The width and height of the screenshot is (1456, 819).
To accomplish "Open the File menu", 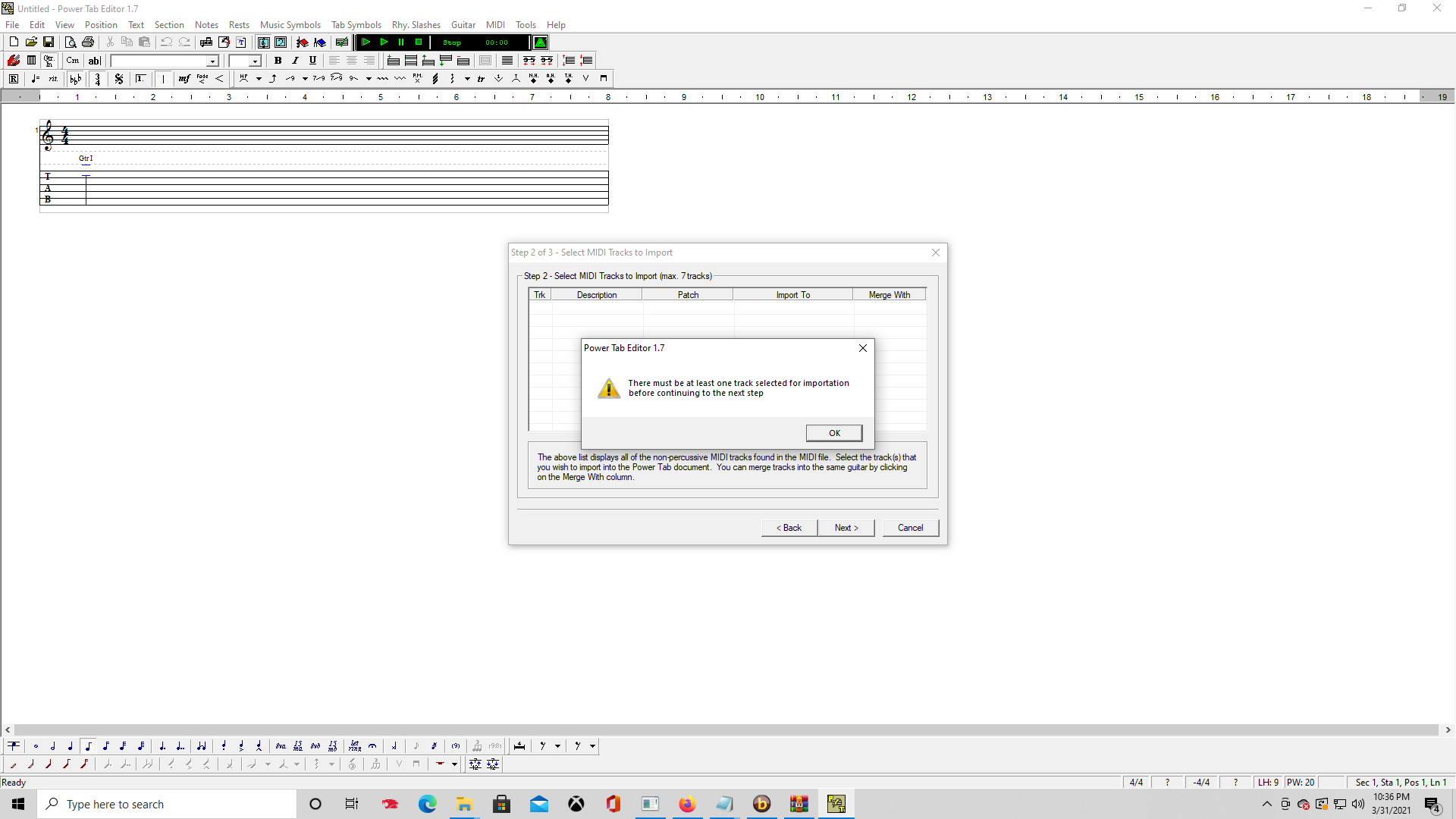I will click(12, 24).
